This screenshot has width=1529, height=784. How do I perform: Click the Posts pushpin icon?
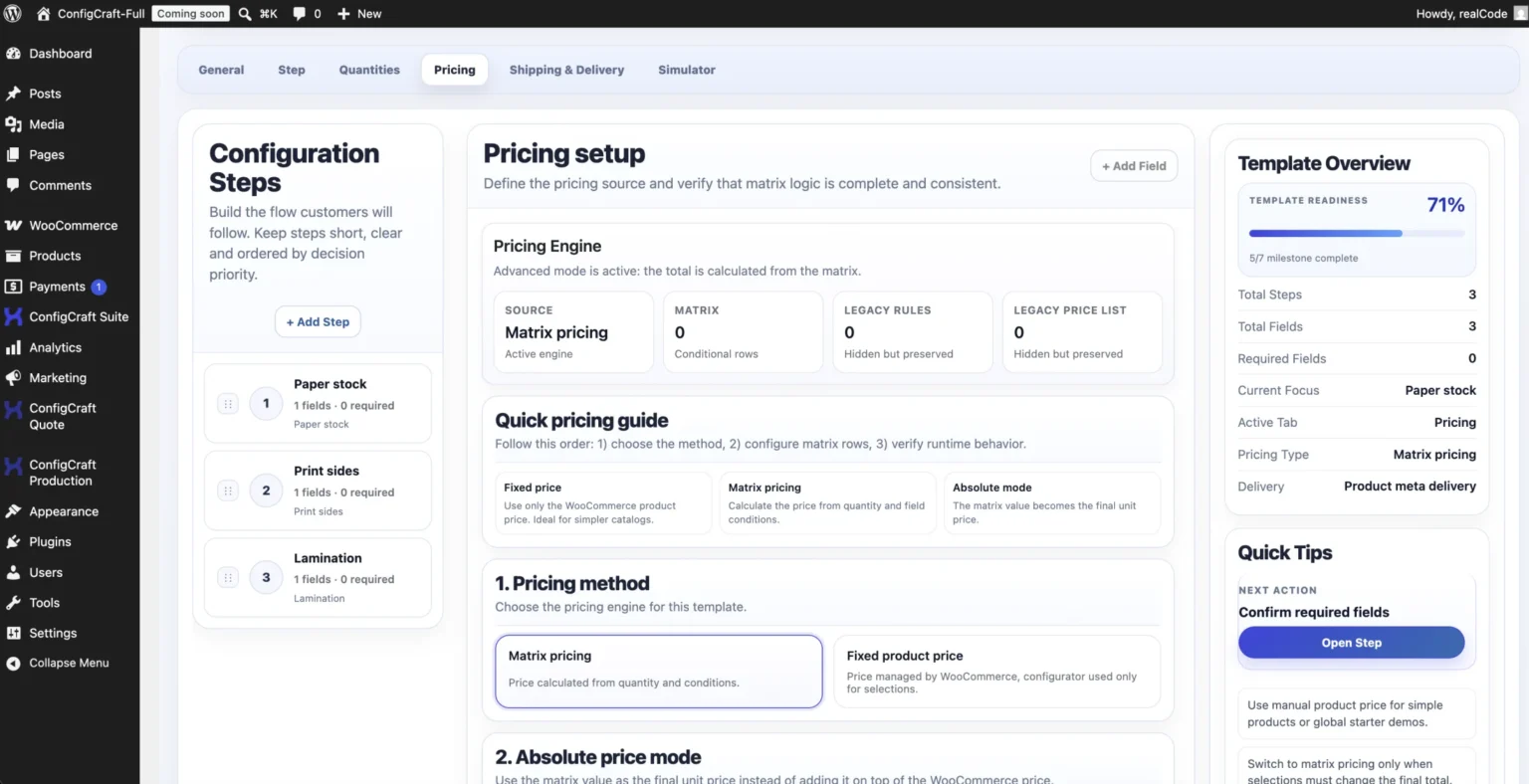13,94
